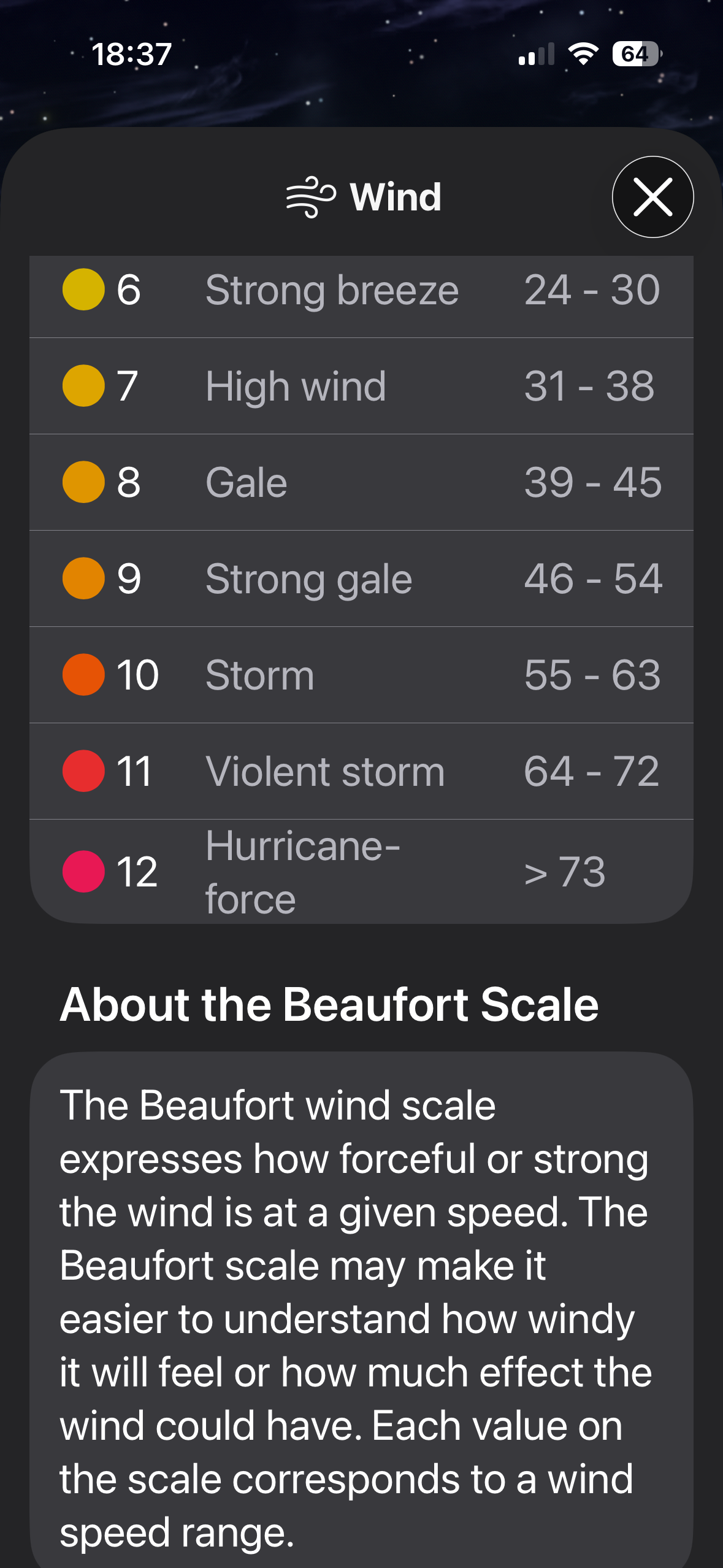723x1568 pixels.
Task: Tap the Violent storm label
Action: 325,771
